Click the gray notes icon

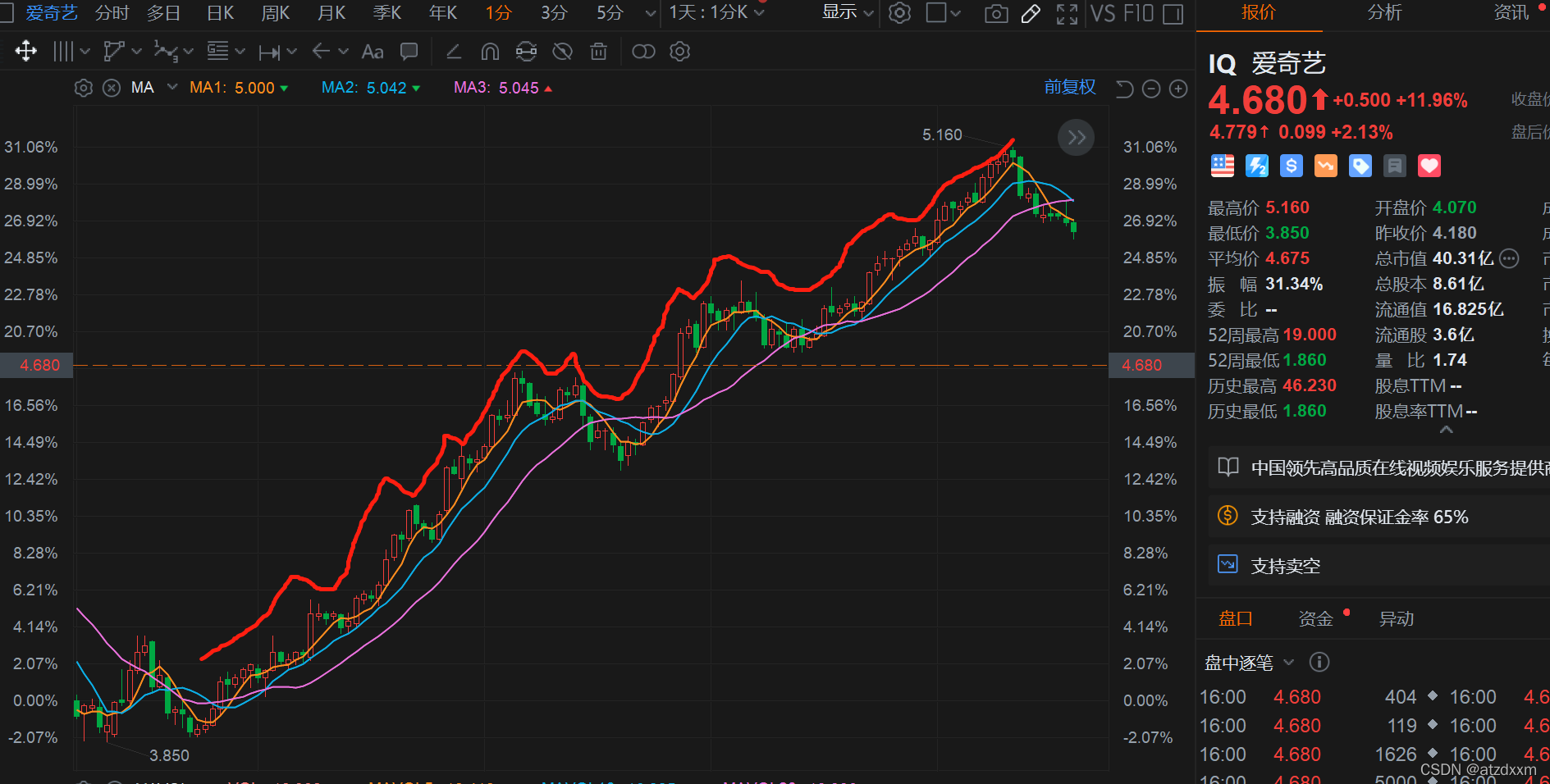[1395, 166]
